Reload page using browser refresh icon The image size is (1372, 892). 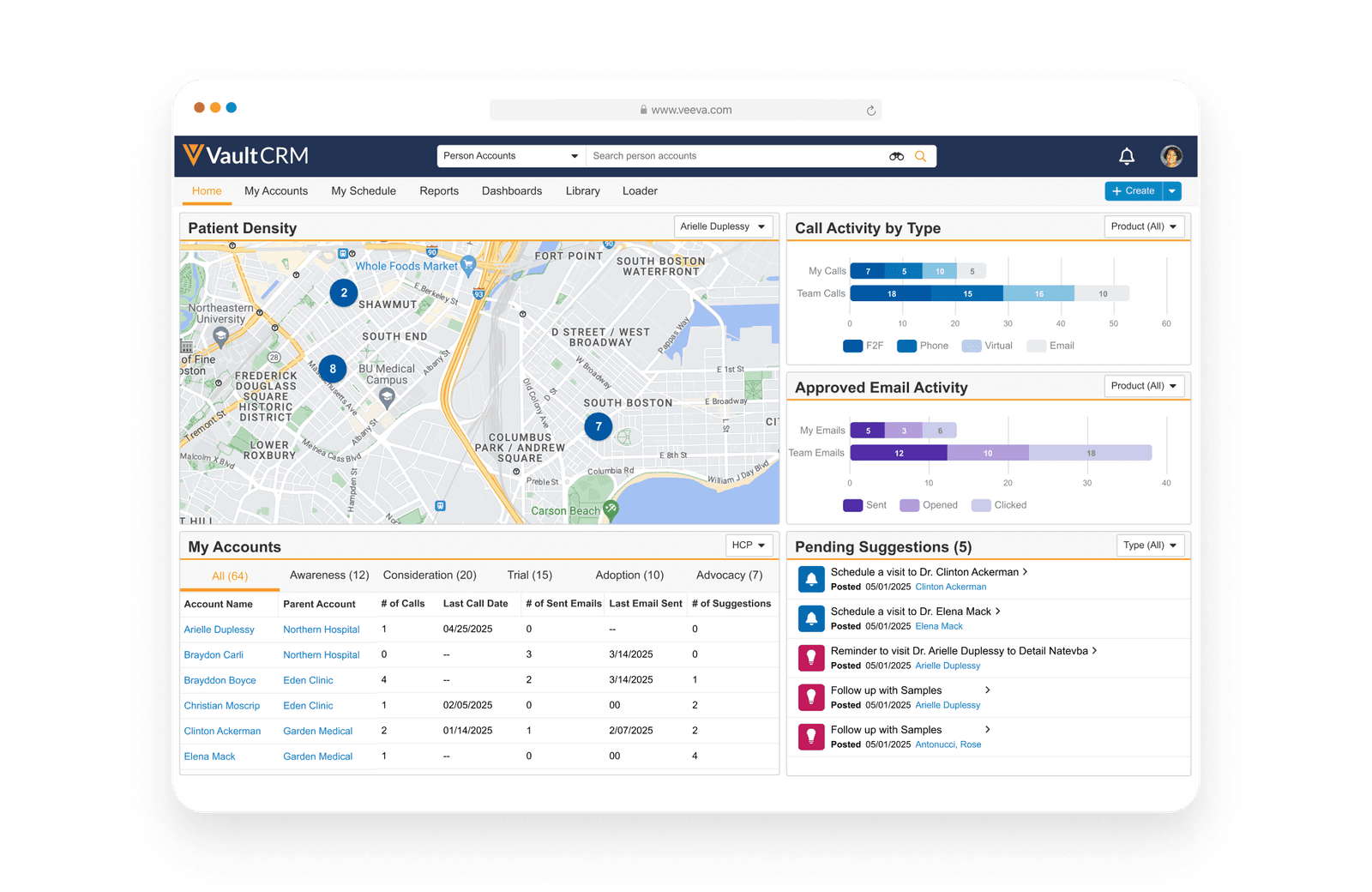[x=871, y=111]
